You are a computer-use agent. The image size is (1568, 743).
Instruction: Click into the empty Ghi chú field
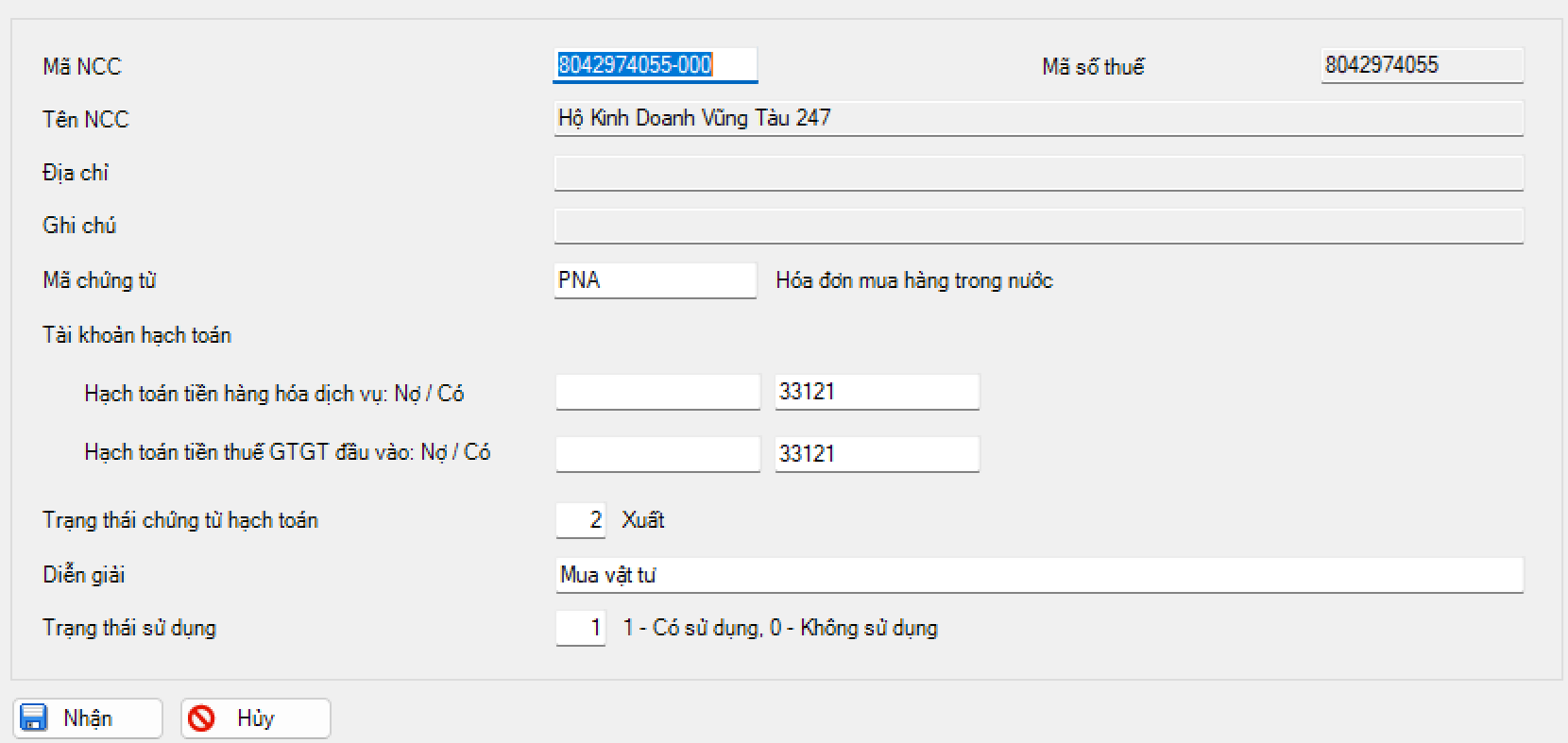tap(1037, 226)
